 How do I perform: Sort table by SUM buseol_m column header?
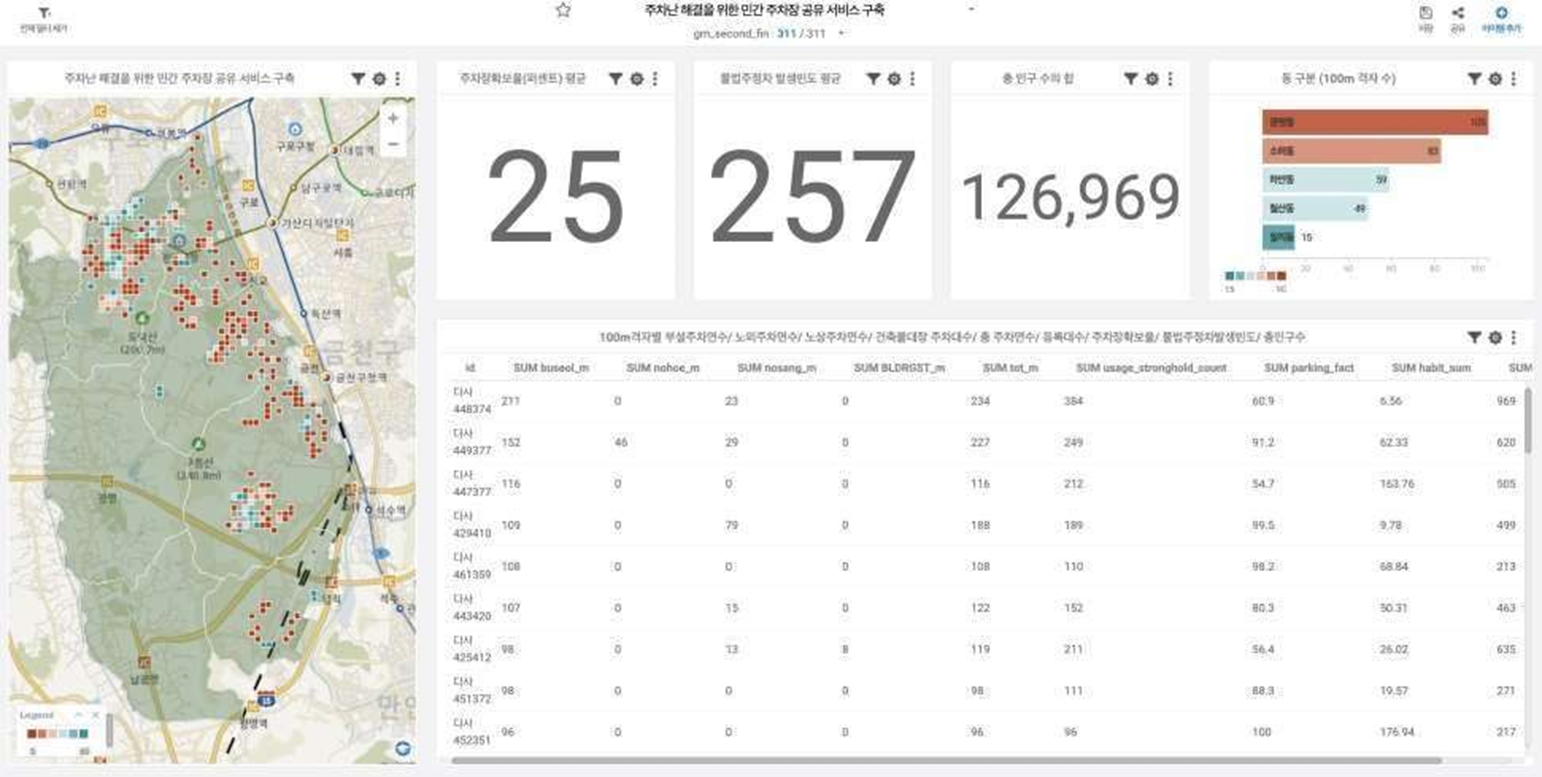(x=551, y=368)
